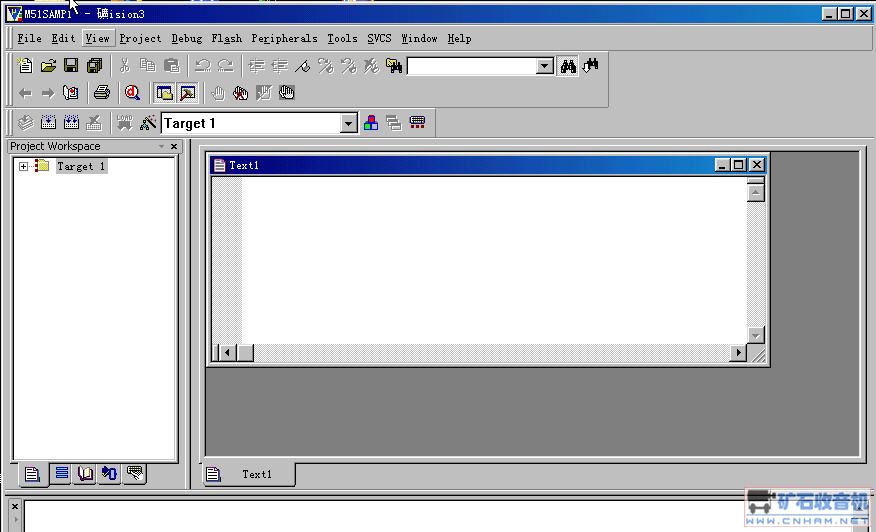Open the find text combo box arrow
This screenshot has width=876, height=532.
tap(545, 66)
